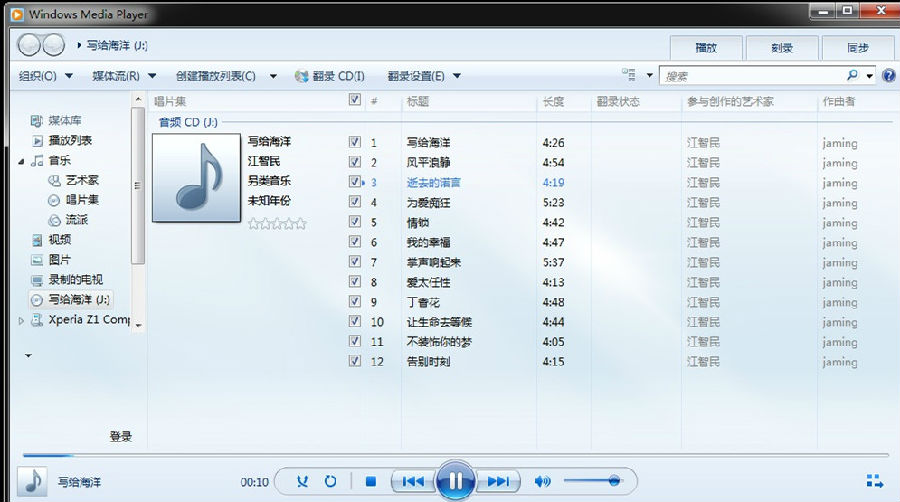Open the Stream (媒体流) dropdown
This screenshot has width=900, height=502.
[x=124, y=76]
